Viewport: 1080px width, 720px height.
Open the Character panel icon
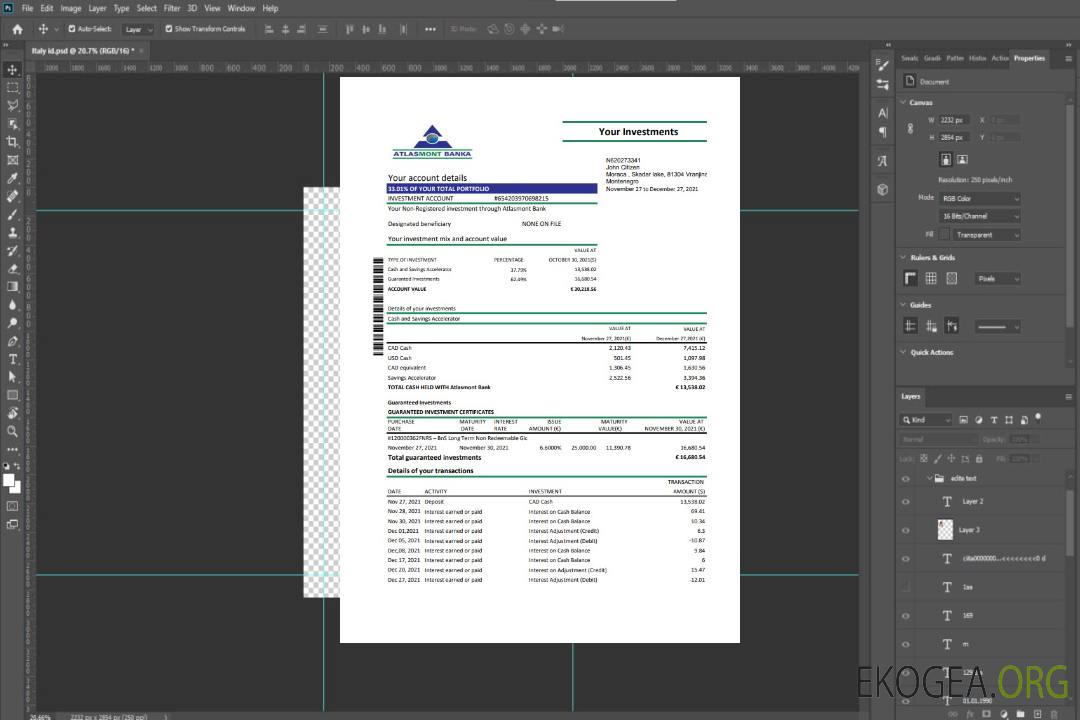[882, 112]
